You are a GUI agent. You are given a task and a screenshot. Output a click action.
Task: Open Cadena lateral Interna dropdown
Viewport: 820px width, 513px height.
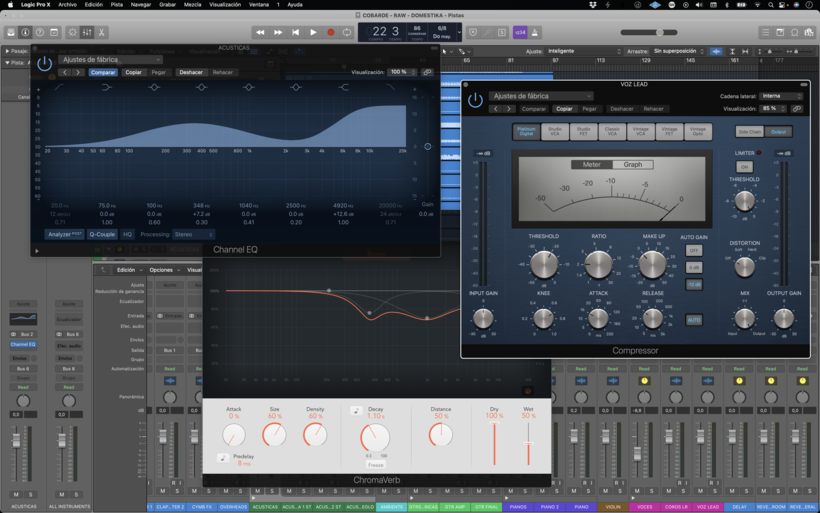coord(781,96)
